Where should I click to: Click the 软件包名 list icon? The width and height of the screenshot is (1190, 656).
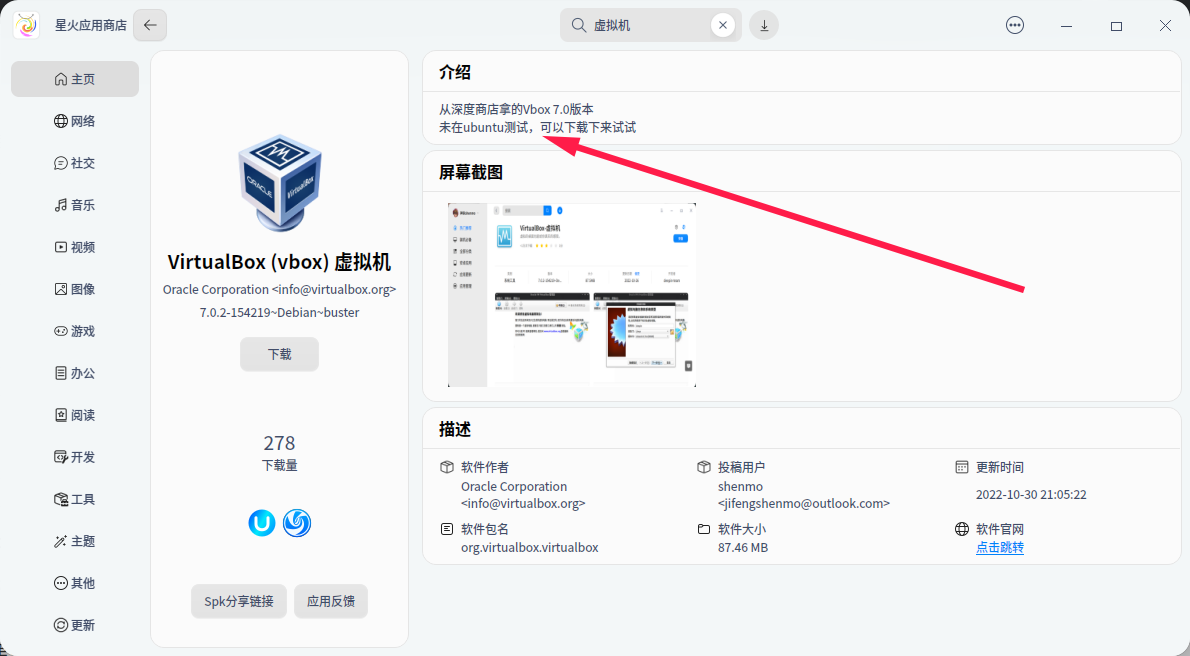pos(447,528)
